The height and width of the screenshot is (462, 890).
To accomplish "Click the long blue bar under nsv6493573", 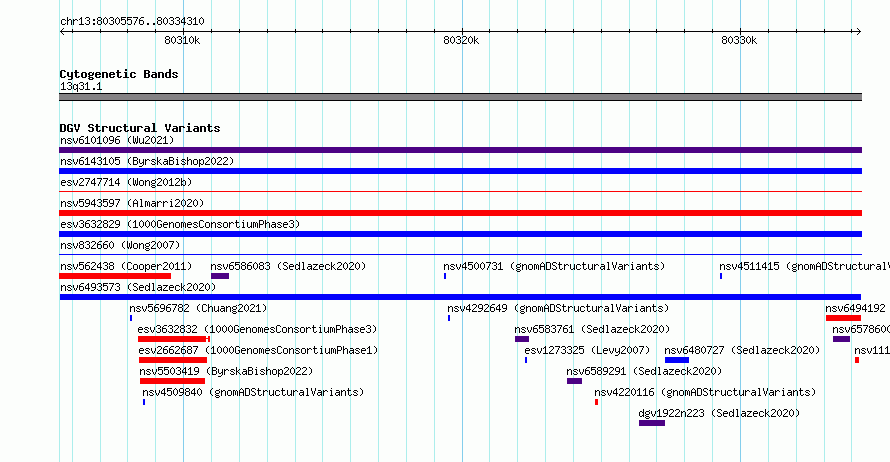I will [x=460, y=297].
